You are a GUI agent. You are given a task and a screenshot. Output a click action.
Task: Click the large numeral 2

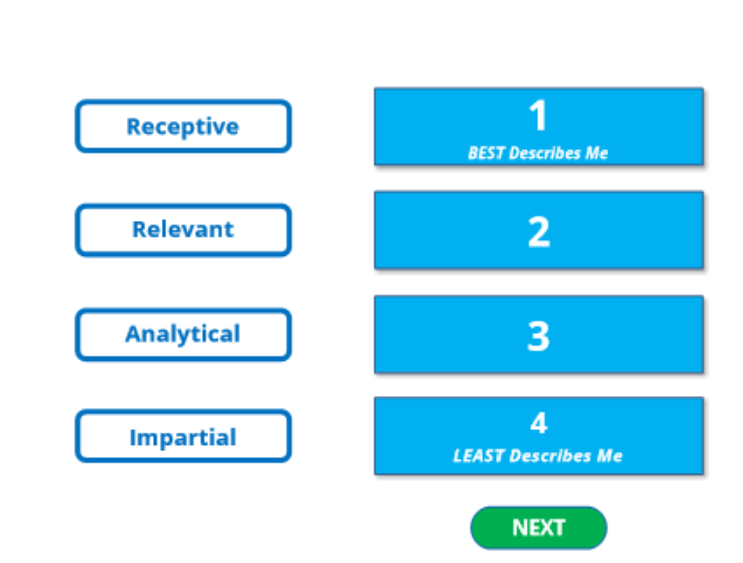(x=539, y=232)
